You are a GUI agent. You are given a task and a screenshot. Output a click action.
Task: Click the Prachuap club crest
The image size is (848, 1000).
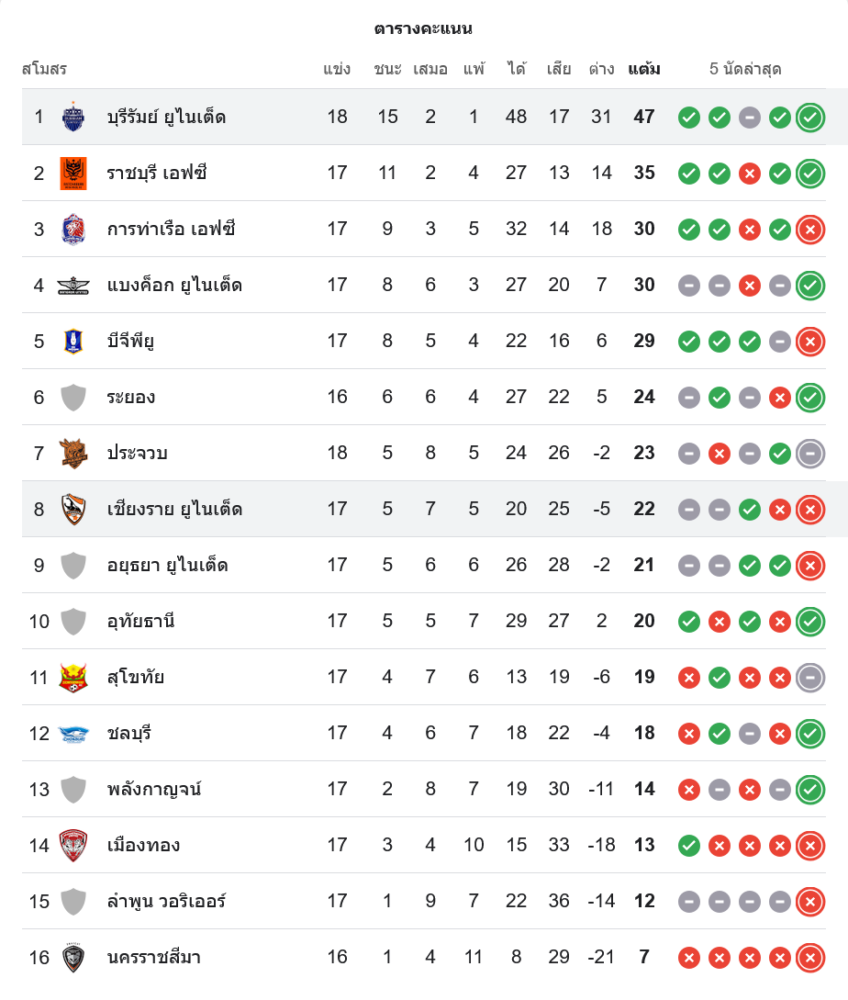point(73,453)
